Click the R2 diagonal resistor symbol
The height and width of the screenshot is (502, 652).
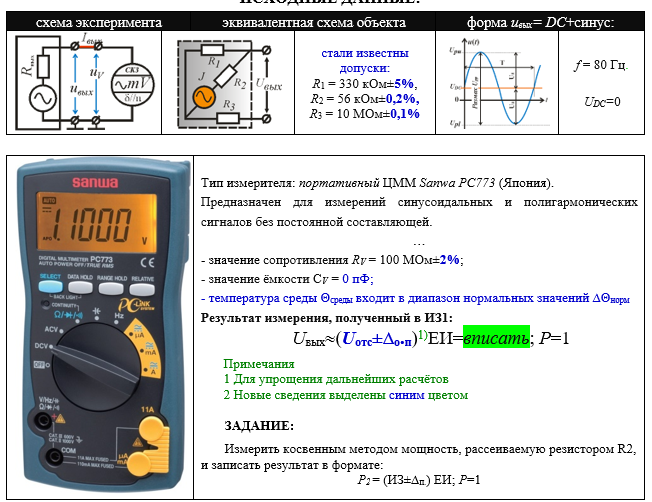(x=225, y=77)
